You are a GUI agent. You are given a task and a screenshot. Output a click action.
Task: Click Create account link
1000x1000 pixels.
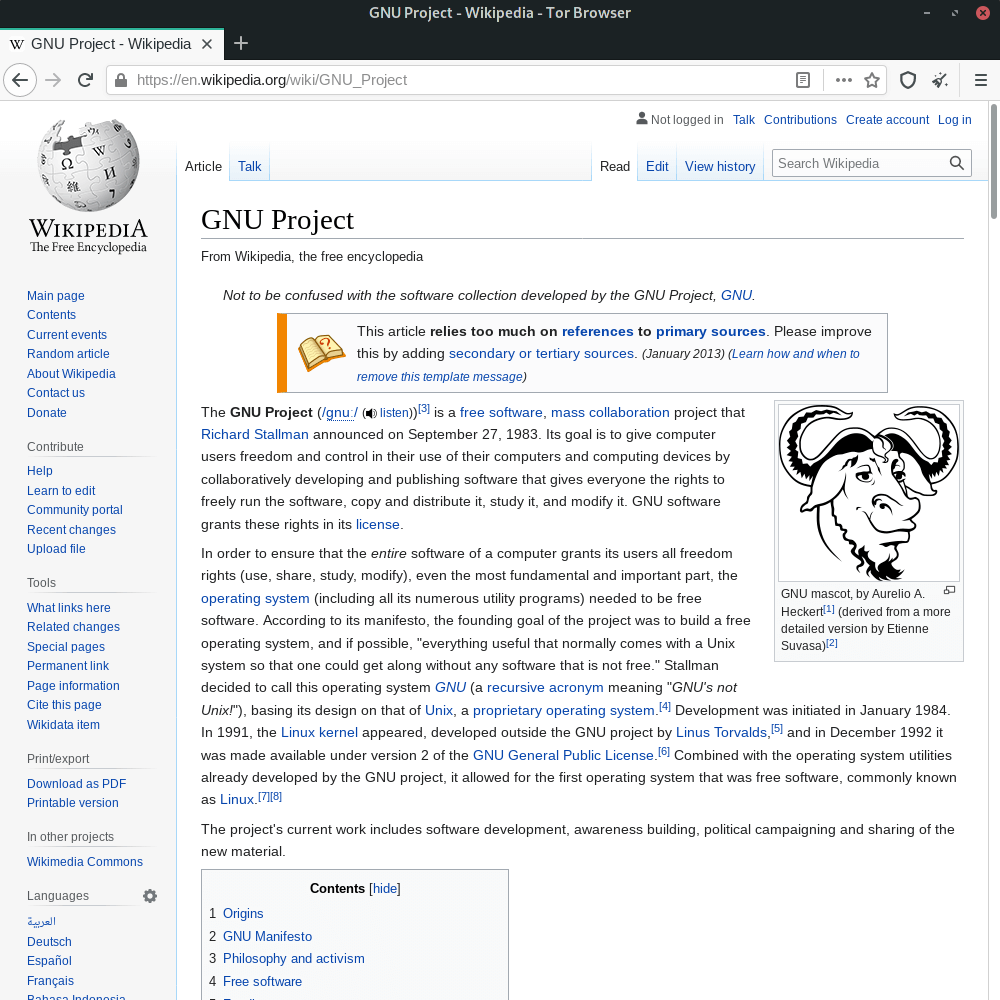(887, 120)
